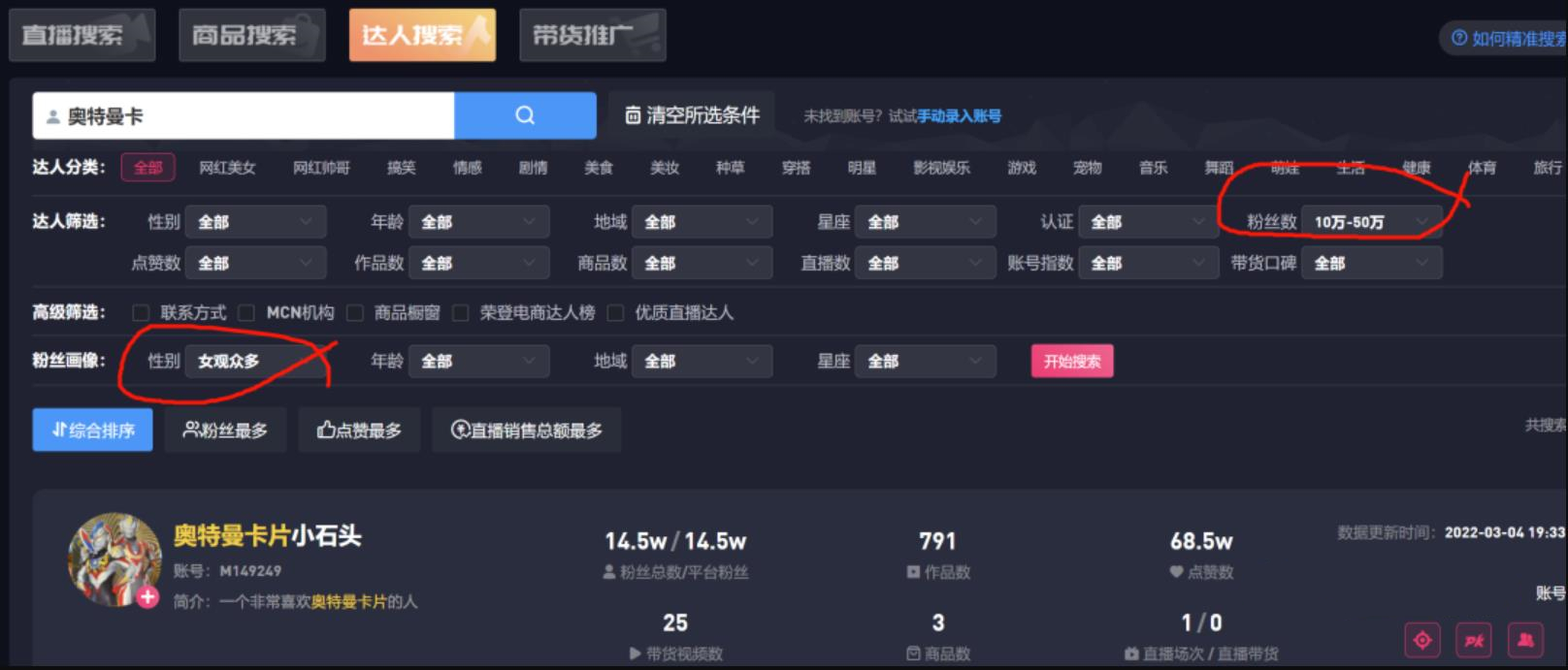This screenshot has height=670, width=1568.
Task: Open the 直播数 dropdown
Action: [x=925, y=263]
